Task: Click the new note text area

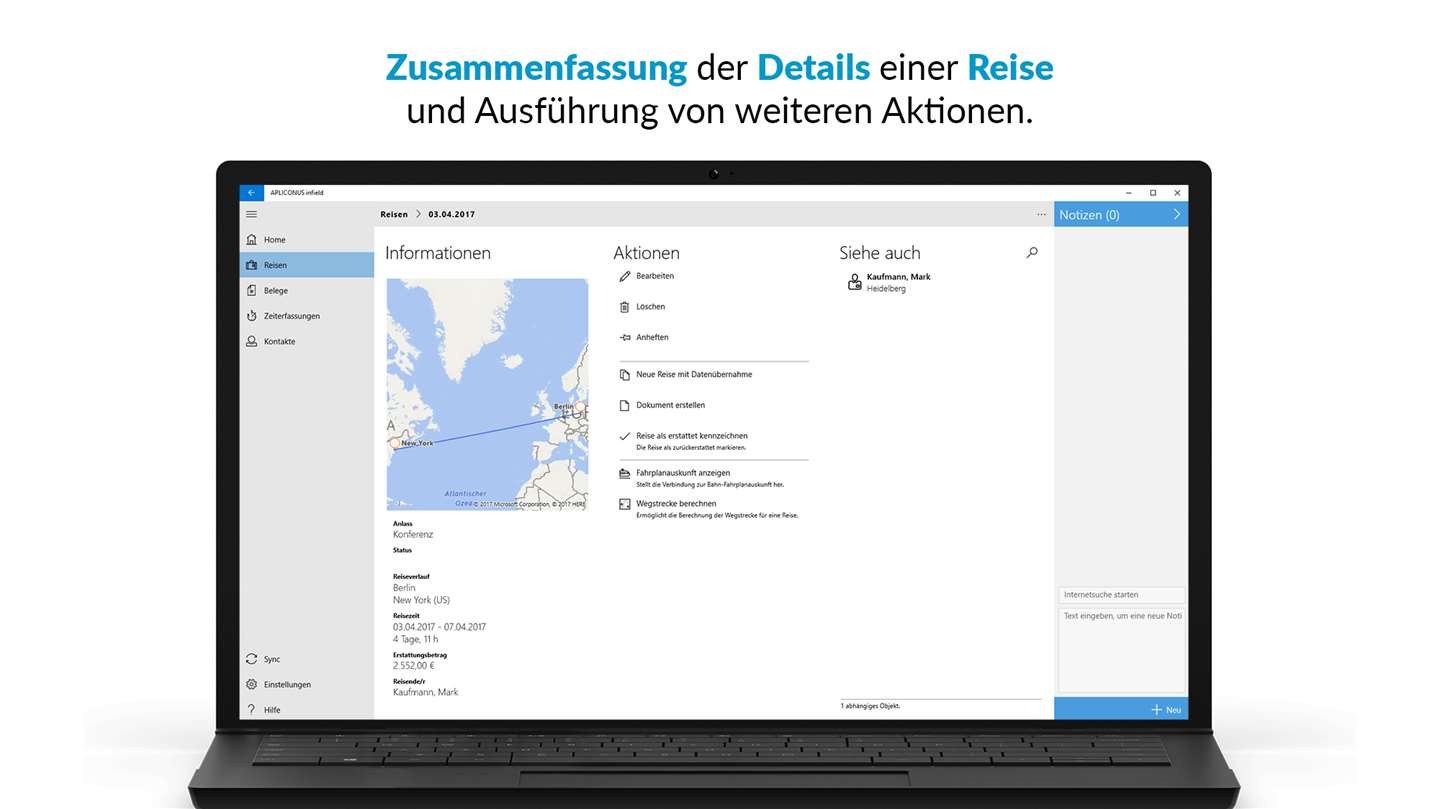Action: point(1121,650)
